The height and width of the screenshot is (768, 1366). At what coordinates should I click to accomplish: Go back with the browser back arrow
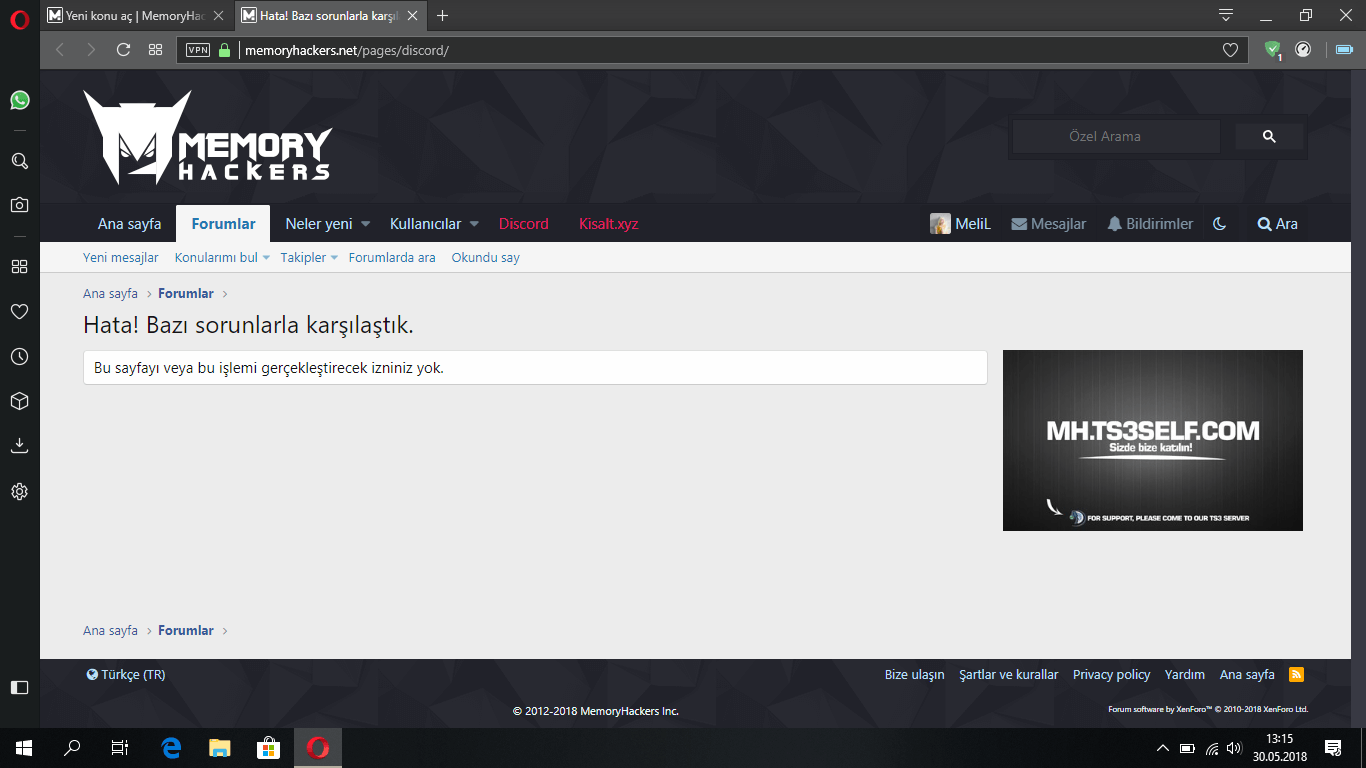click(59, 49)
